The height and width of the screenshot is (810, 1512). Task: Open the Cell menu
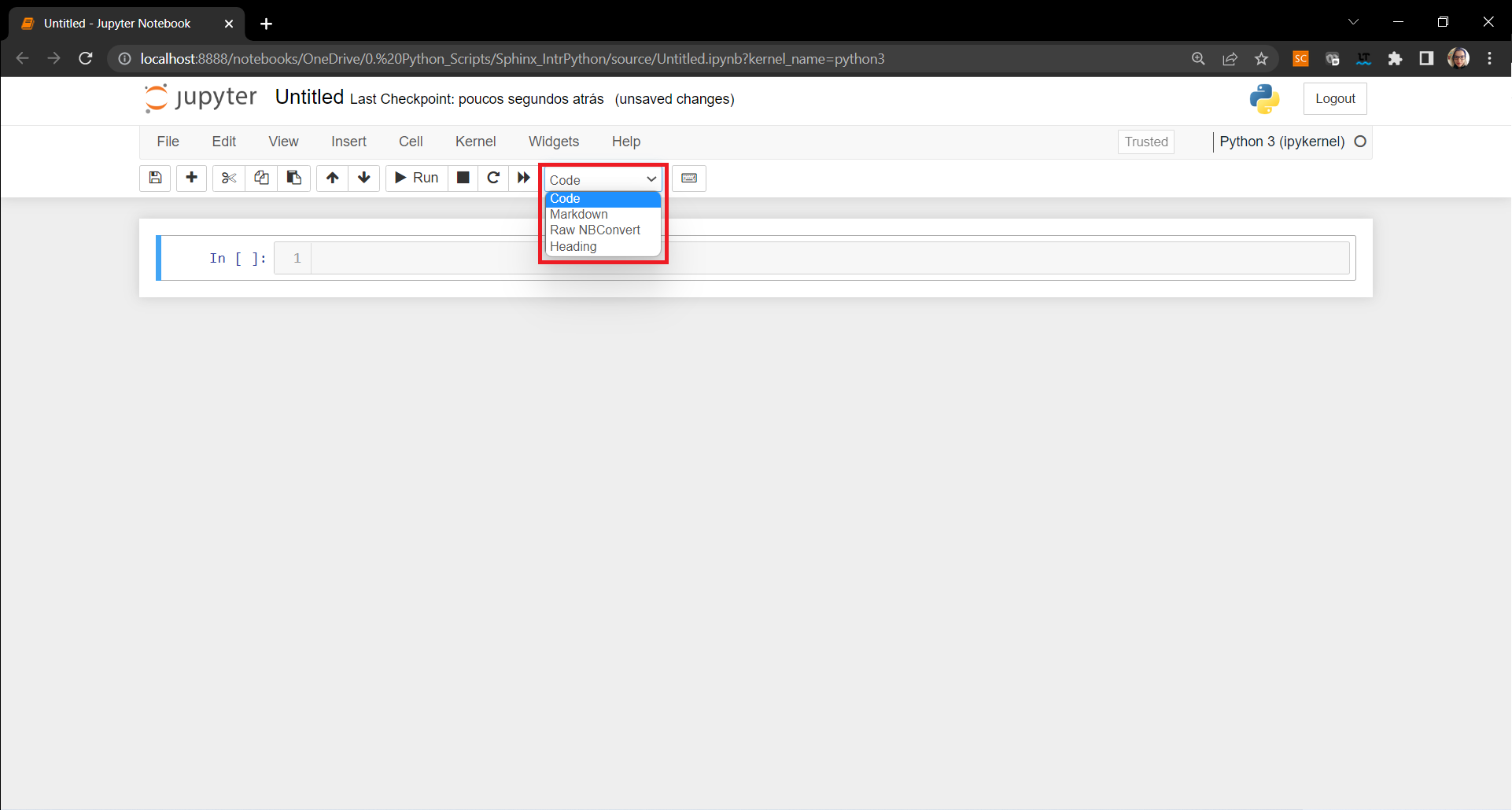(411, 142)
